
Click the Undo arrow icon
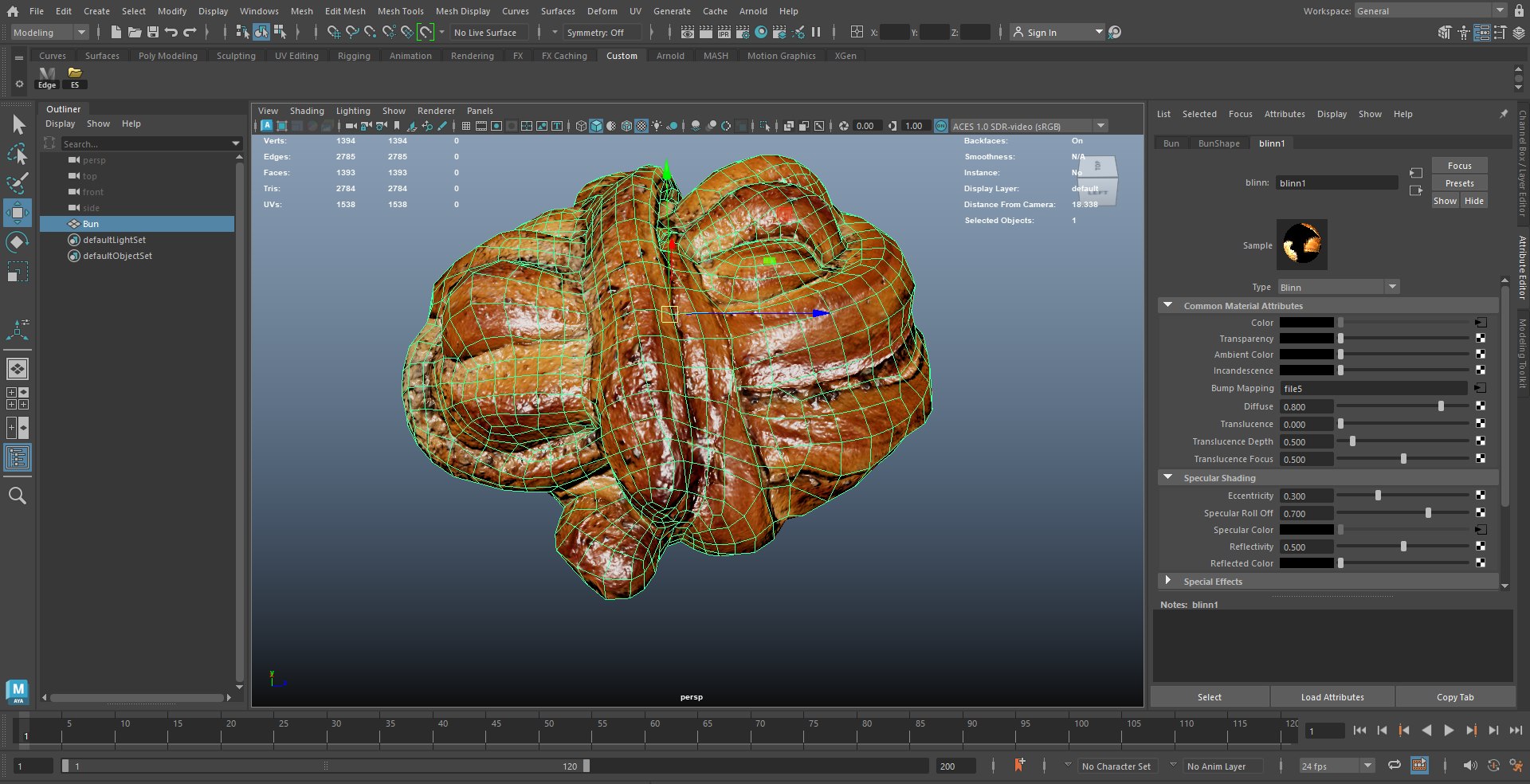pos(171,32)
